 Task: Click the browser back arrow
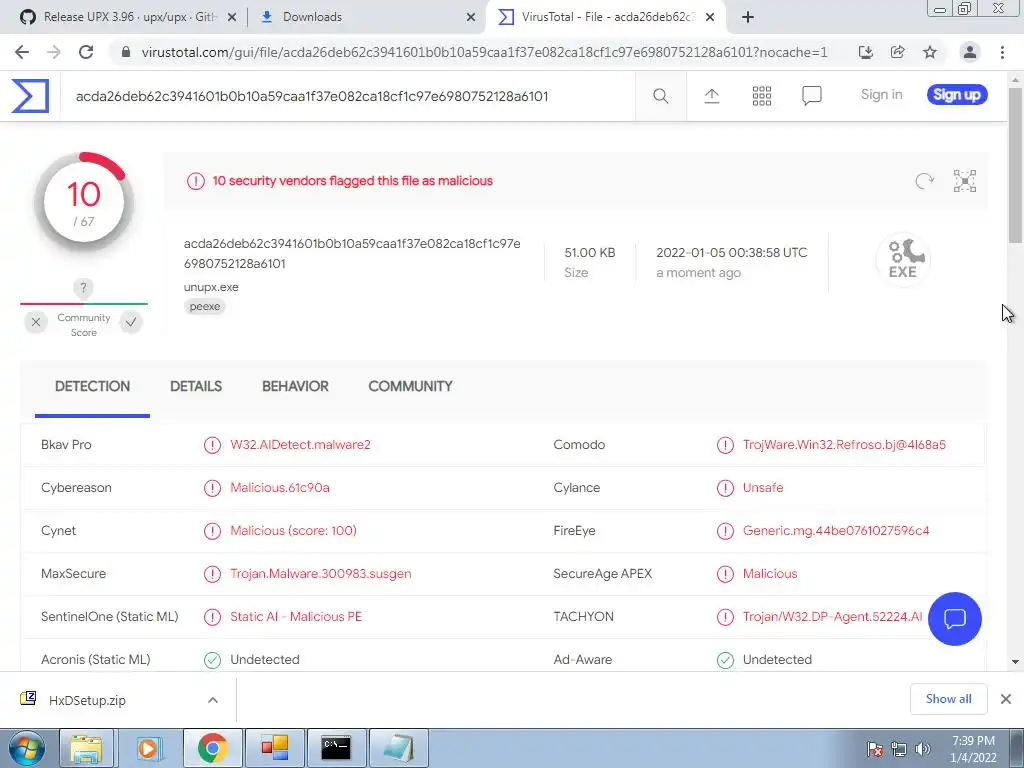pos(22,52)
